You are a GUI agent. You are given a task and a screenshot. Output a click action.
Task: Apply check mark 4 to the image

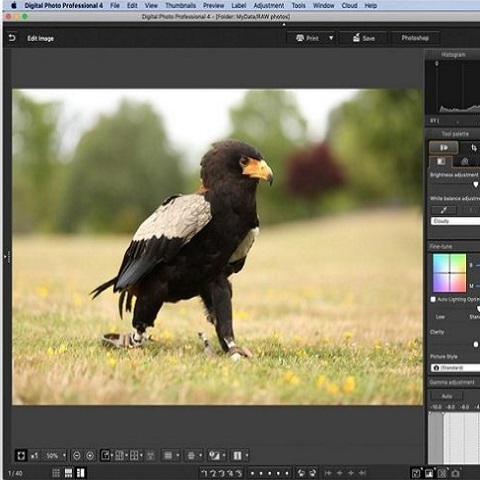point(230,473)
